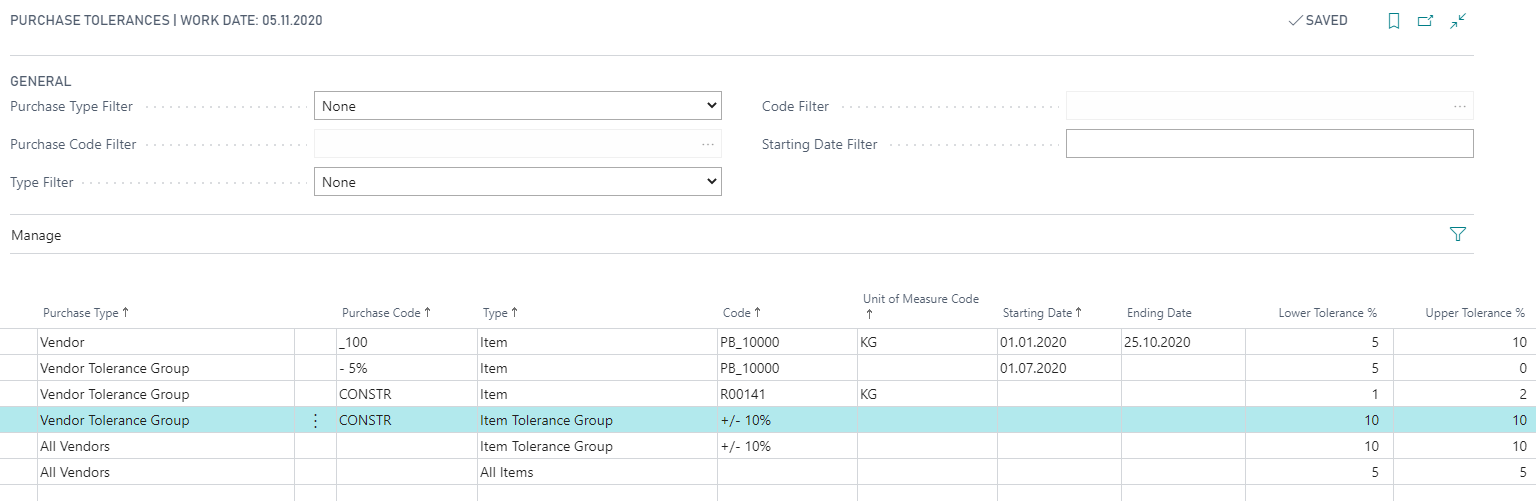This screenshot has height=501, width=1536.
Task: Click All Vendors cell in +/- 10% row
Action: (x=166, y=446)
